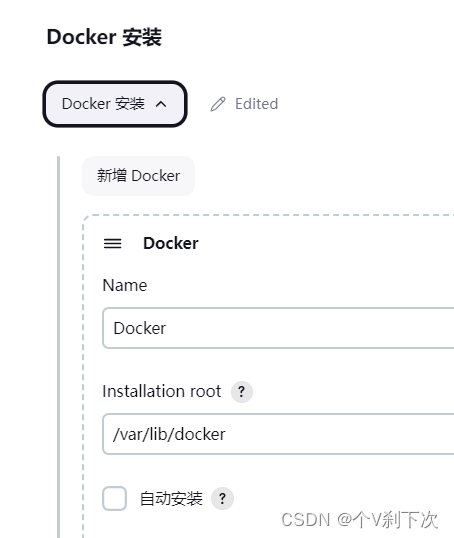This screenshot has height=538, width=454.
Task: Click the vertical section indent line
Action: click(58, 347)
